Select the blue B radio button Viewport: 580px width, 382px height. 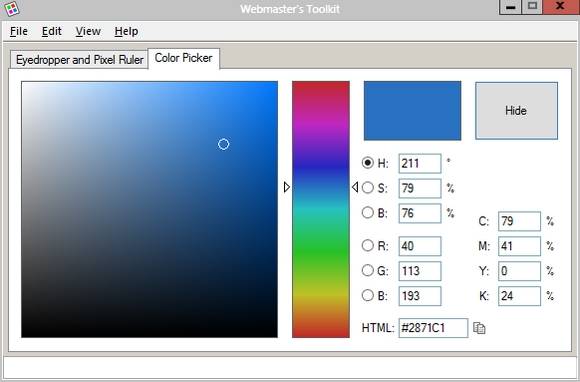coord(367,295)
